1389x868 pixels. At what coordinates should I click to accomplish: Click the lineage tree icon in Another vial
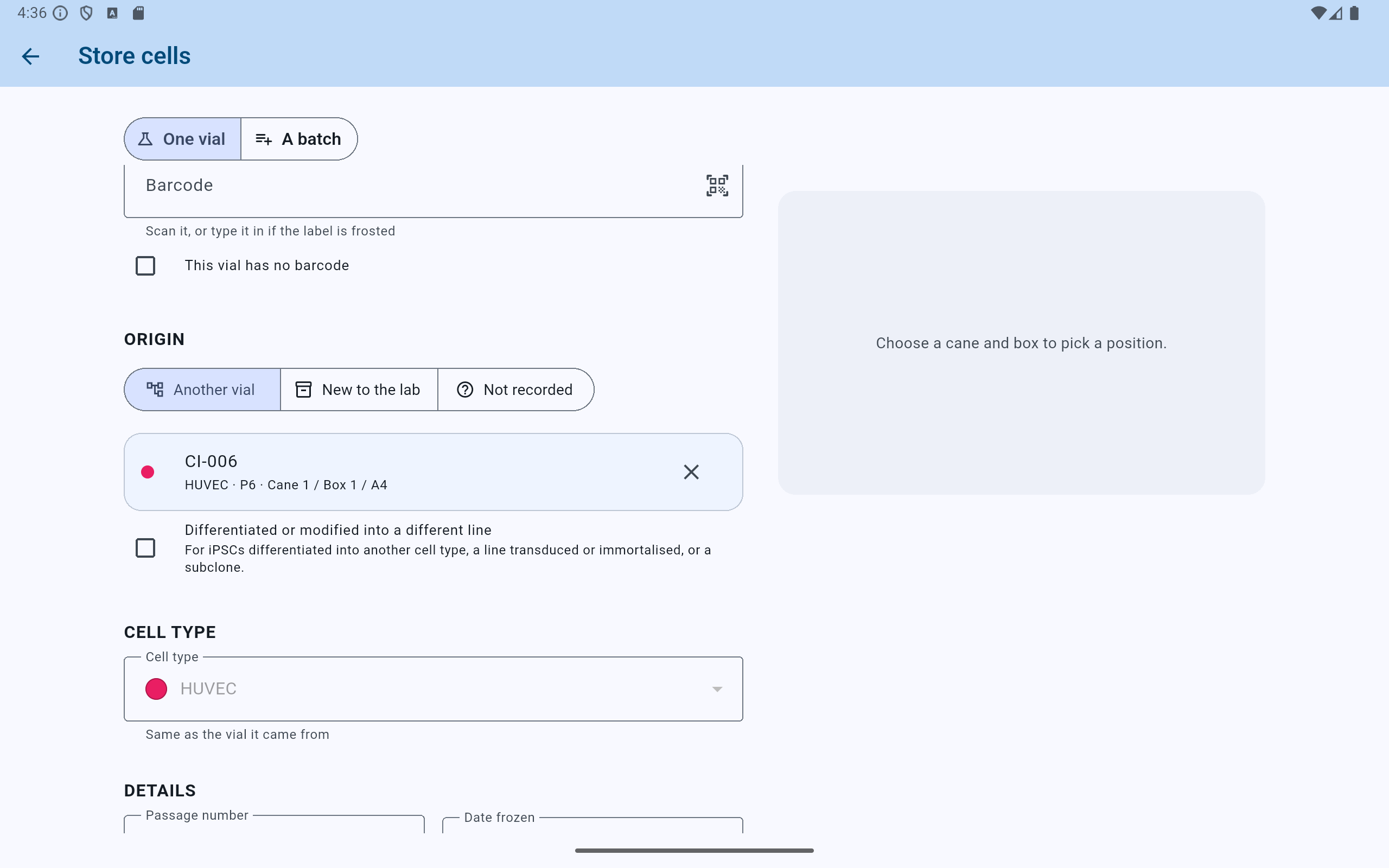pos(155,390)
